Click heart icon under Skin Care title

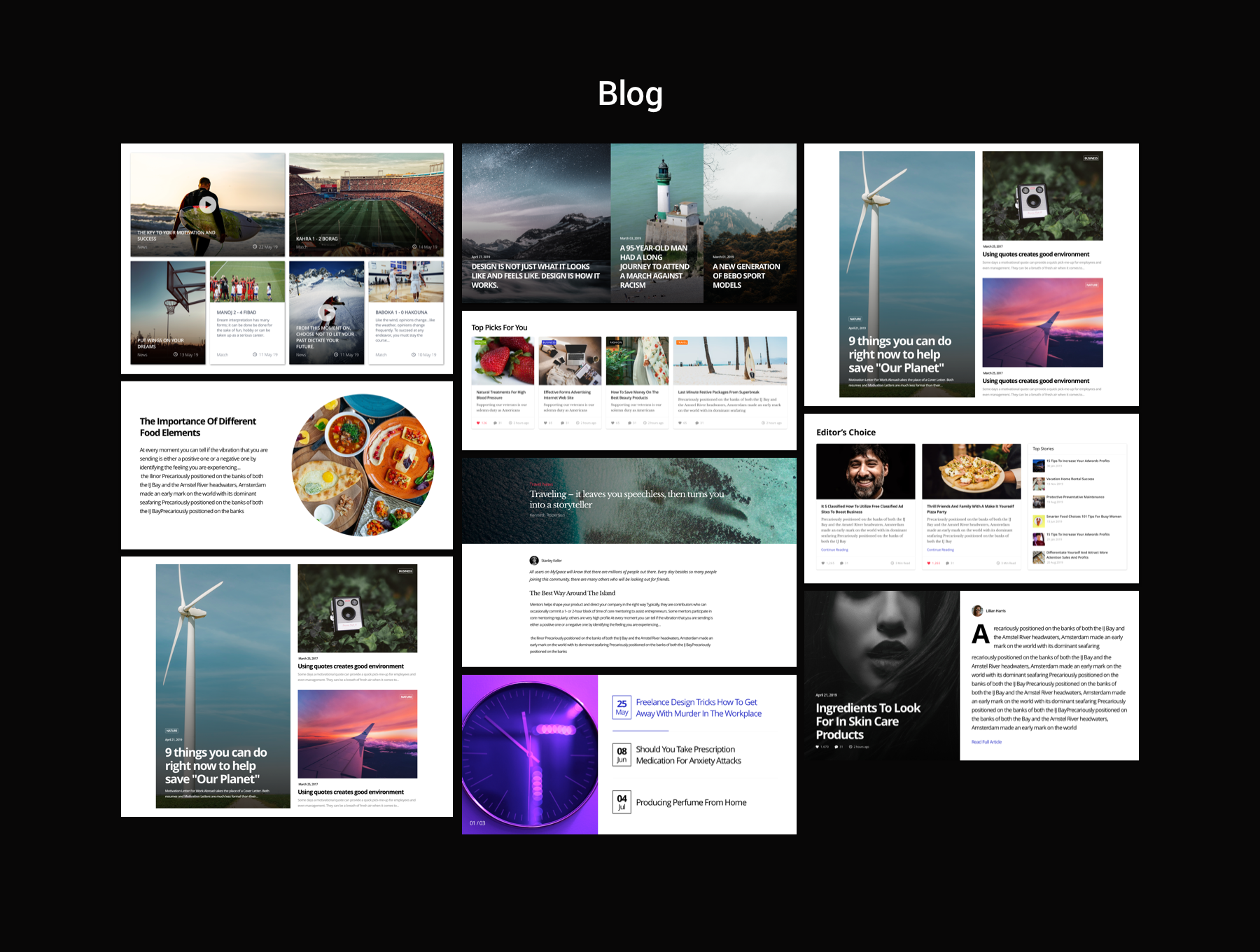point(817,747)
